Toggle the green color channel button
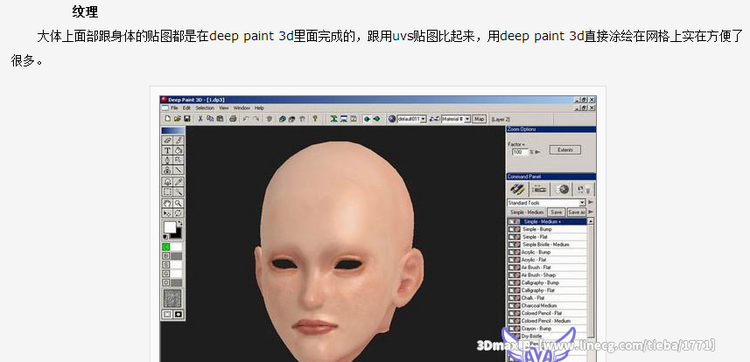Viewport: 750px width, 362px height. (x=166, y=247)
